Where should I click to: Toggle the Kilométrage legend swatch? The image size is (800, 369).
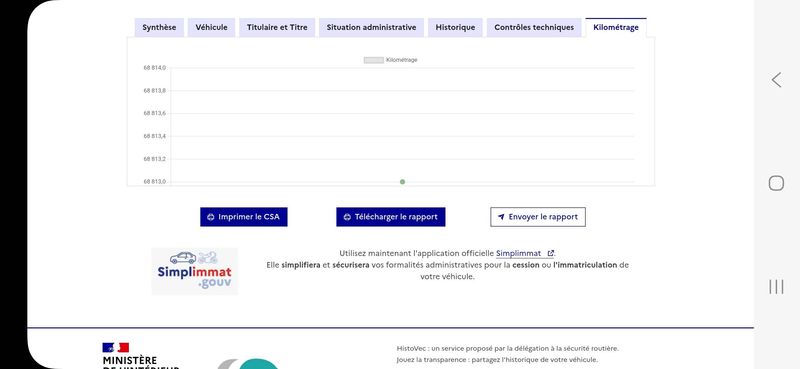(373, 60)
